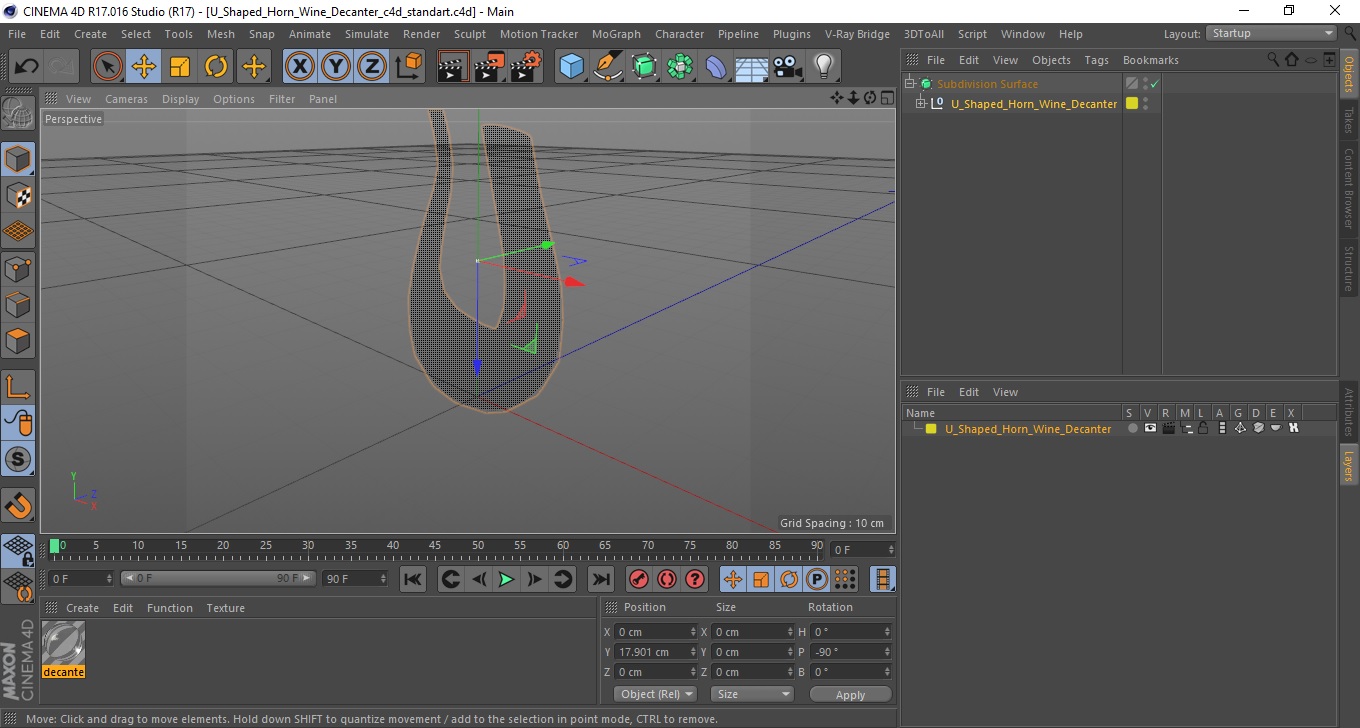Viewport: 1360px width, 728px height.
Task: Toggle Z axis lock
Action: pyautogui.click(x=372, y=67)
